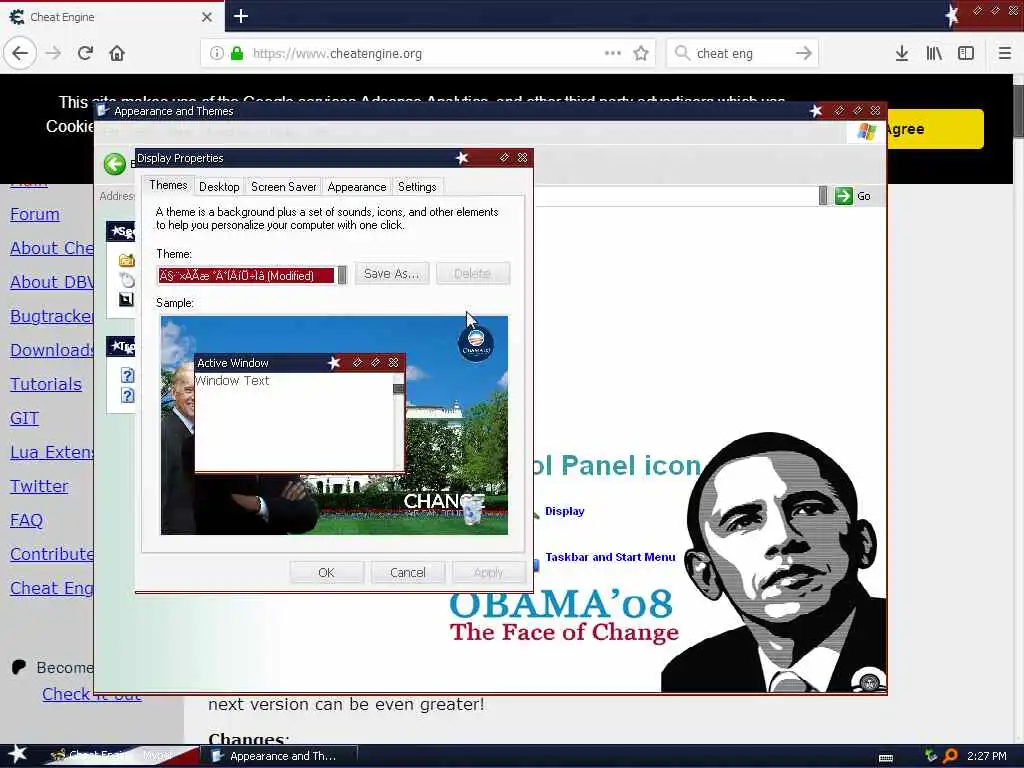Cancel the Display Properties dialog
Screen dimensions: 1024x768
(x=408, y=573)
